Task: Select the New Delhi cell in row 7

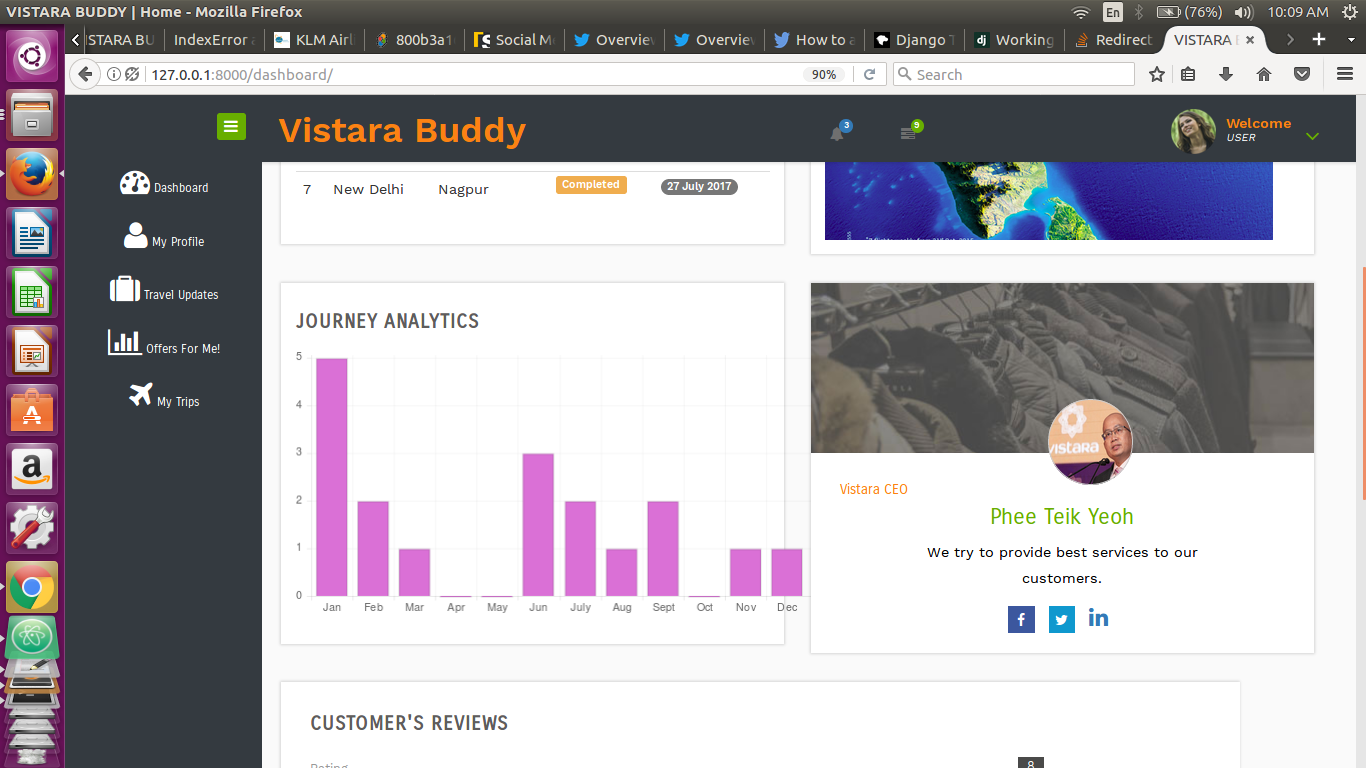Action: click(x=369, y=189)
